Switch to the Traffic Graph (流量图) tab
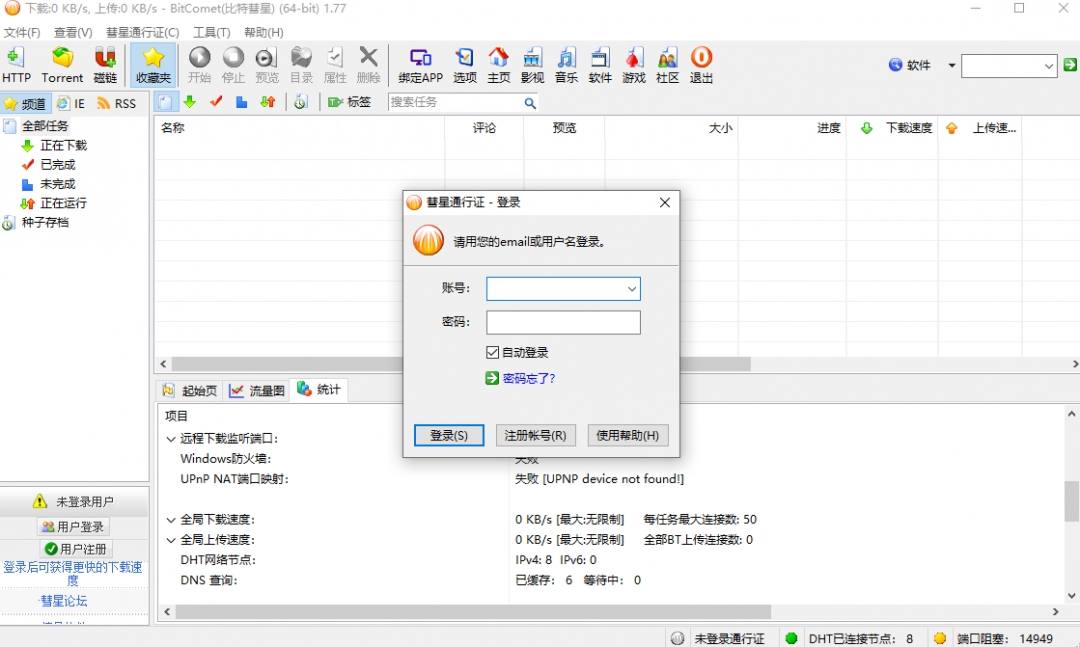The height and width of the screenshot is (647, 1080). pos(257,391)
